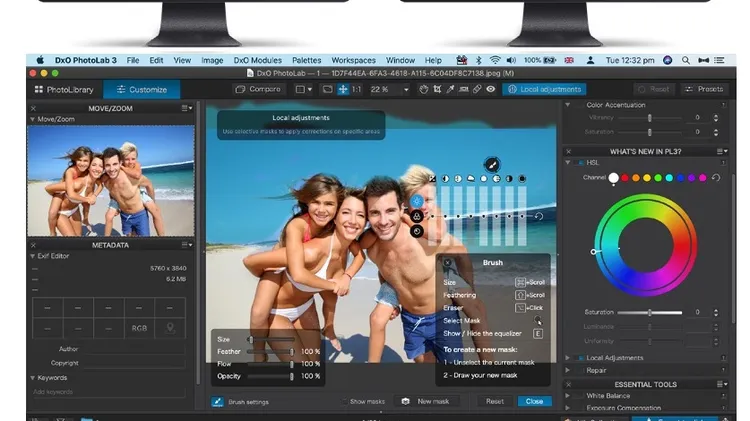Viewport: 750px width, 421px height.
Task: Toggle the HSL correction switch
Action: point(580,163)
